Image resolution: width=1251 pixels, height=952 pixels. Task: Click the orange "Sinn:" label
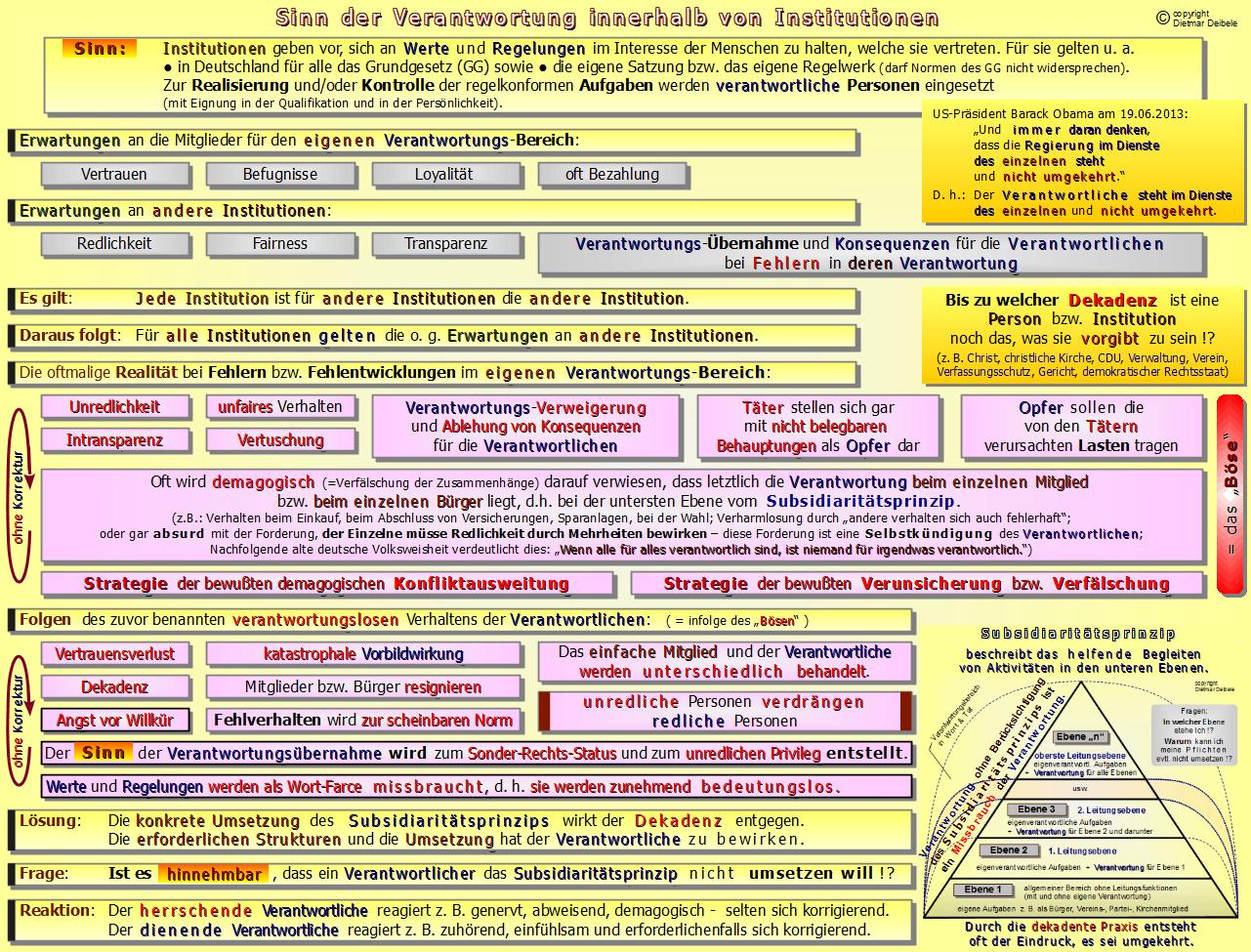point(101,49)
